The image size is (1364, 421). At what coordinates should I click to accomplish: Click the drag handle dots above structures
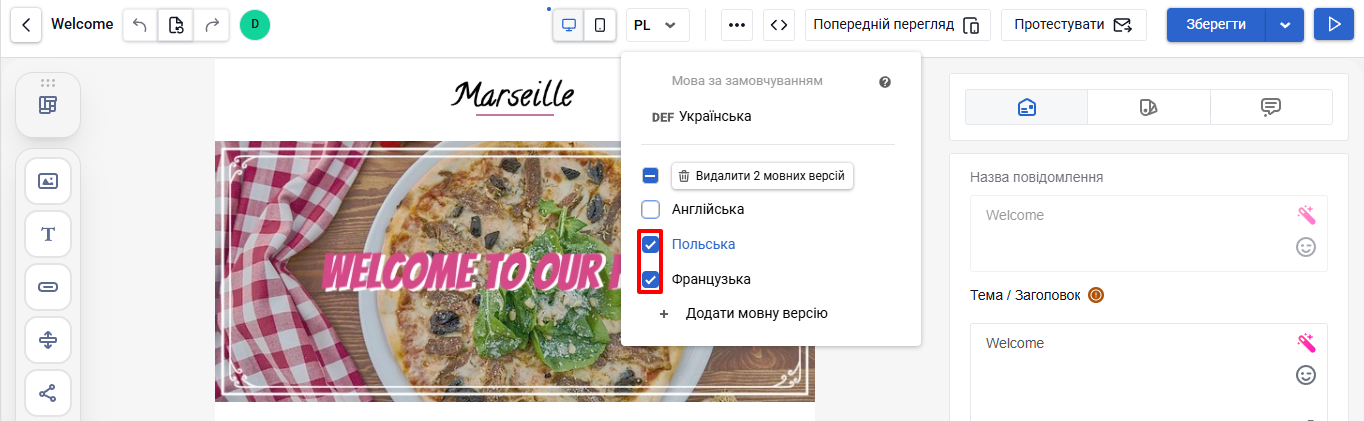48,83
